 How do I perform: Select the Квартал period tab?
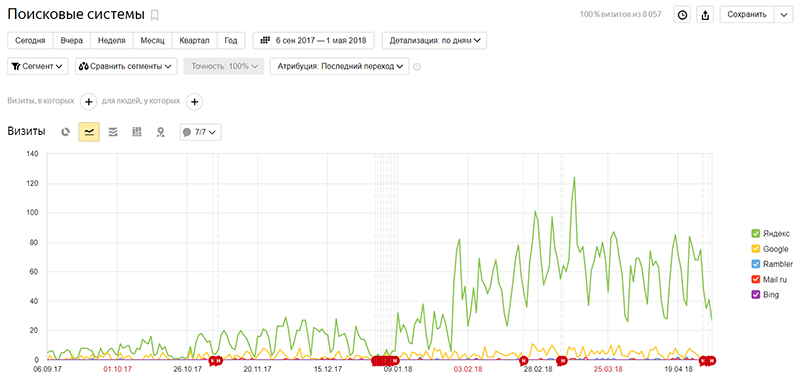(x=194, y=40)
